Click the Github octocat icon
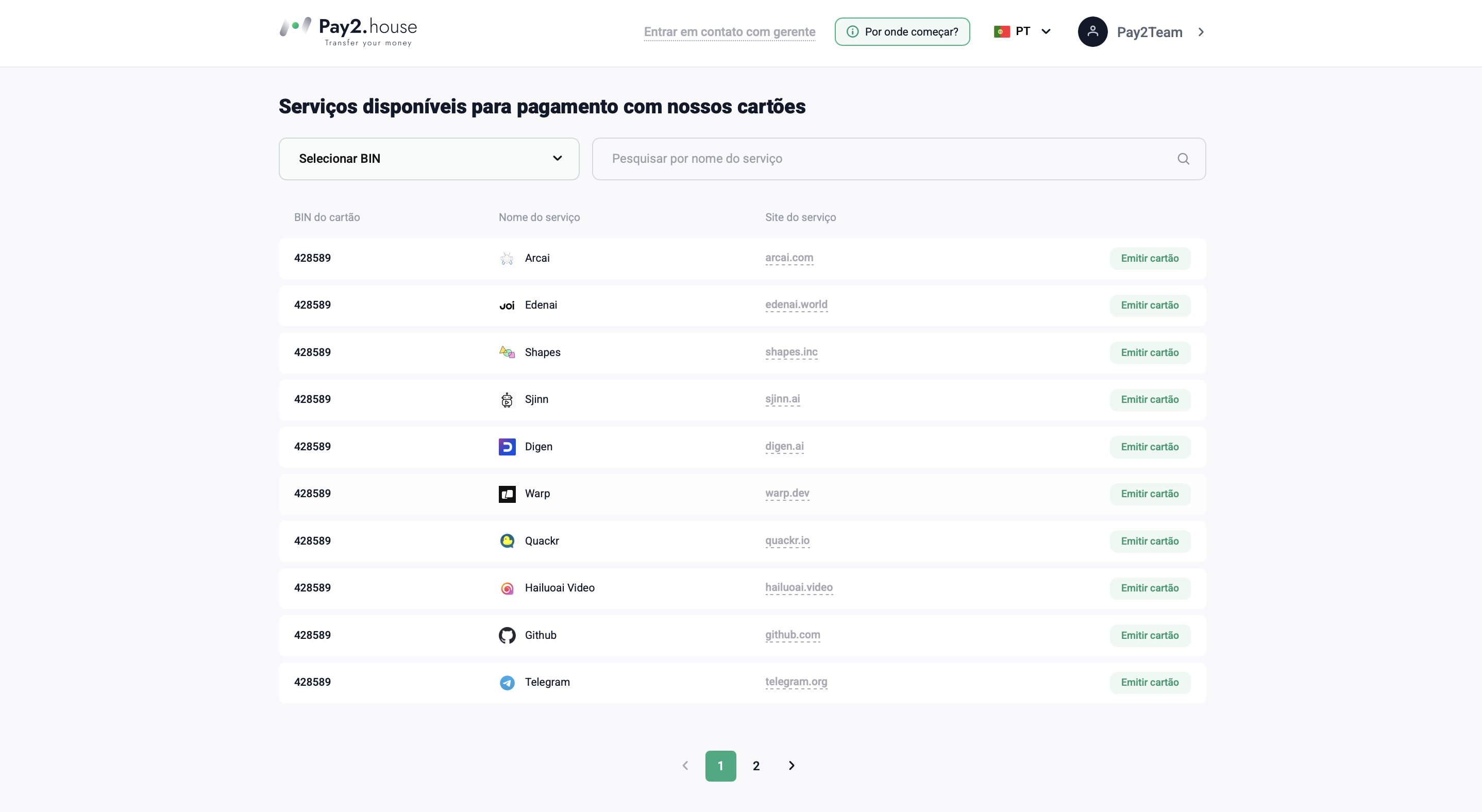Viewport: 1482px width, 812px height. tap(507, 635)
